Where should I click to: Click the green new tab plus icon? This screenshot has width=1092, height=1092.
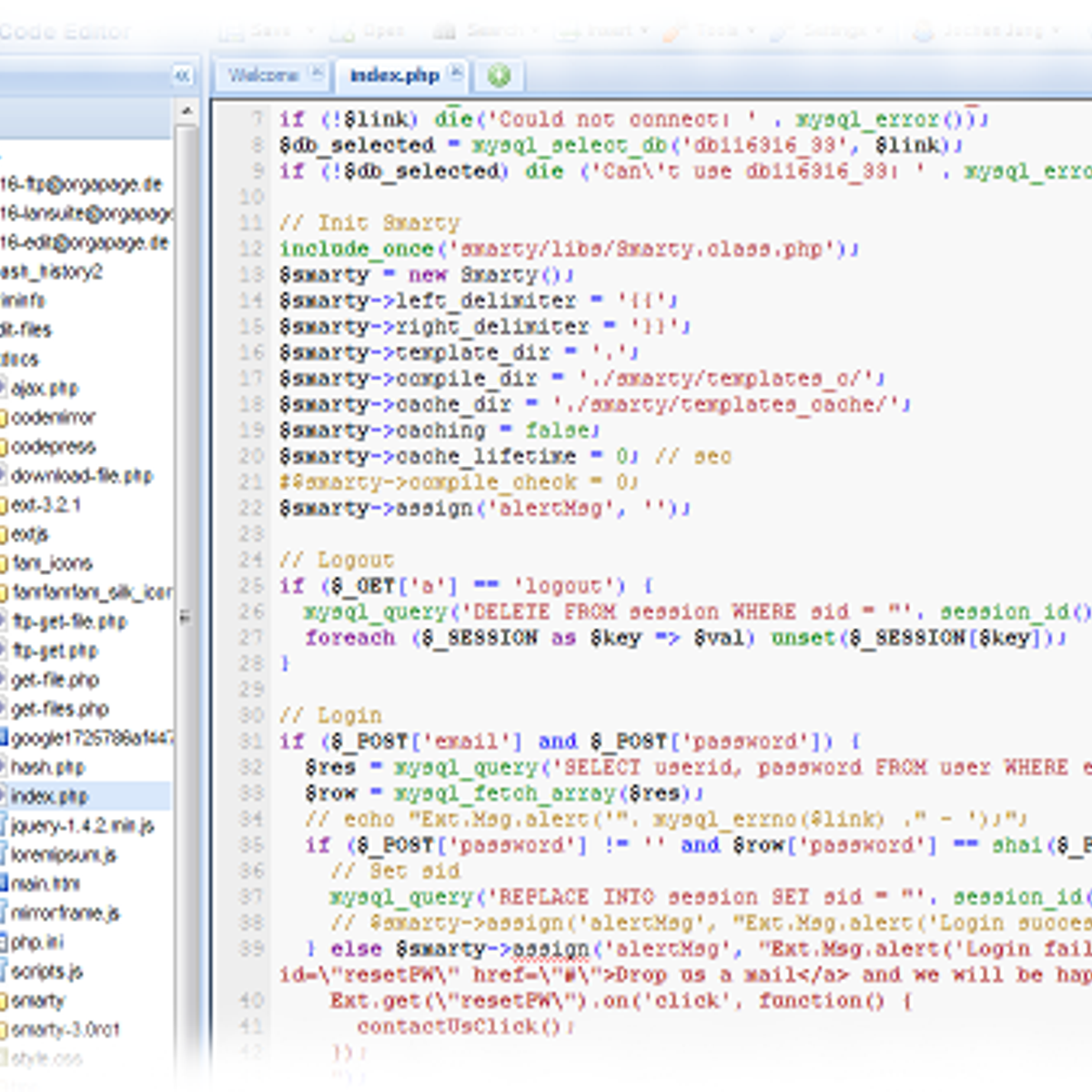[x=499, y=76]
